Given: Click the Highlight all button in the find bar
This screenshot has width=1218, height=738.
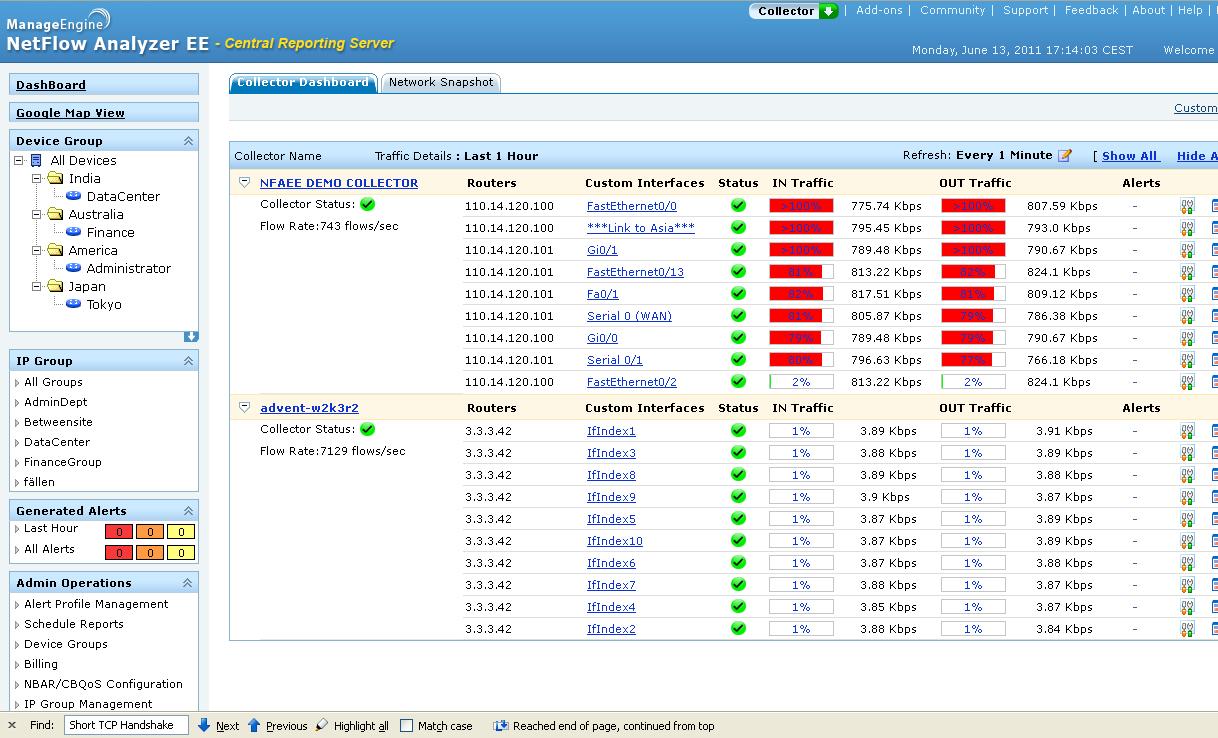Looking at the screenshot, I should tap(352, 726).
